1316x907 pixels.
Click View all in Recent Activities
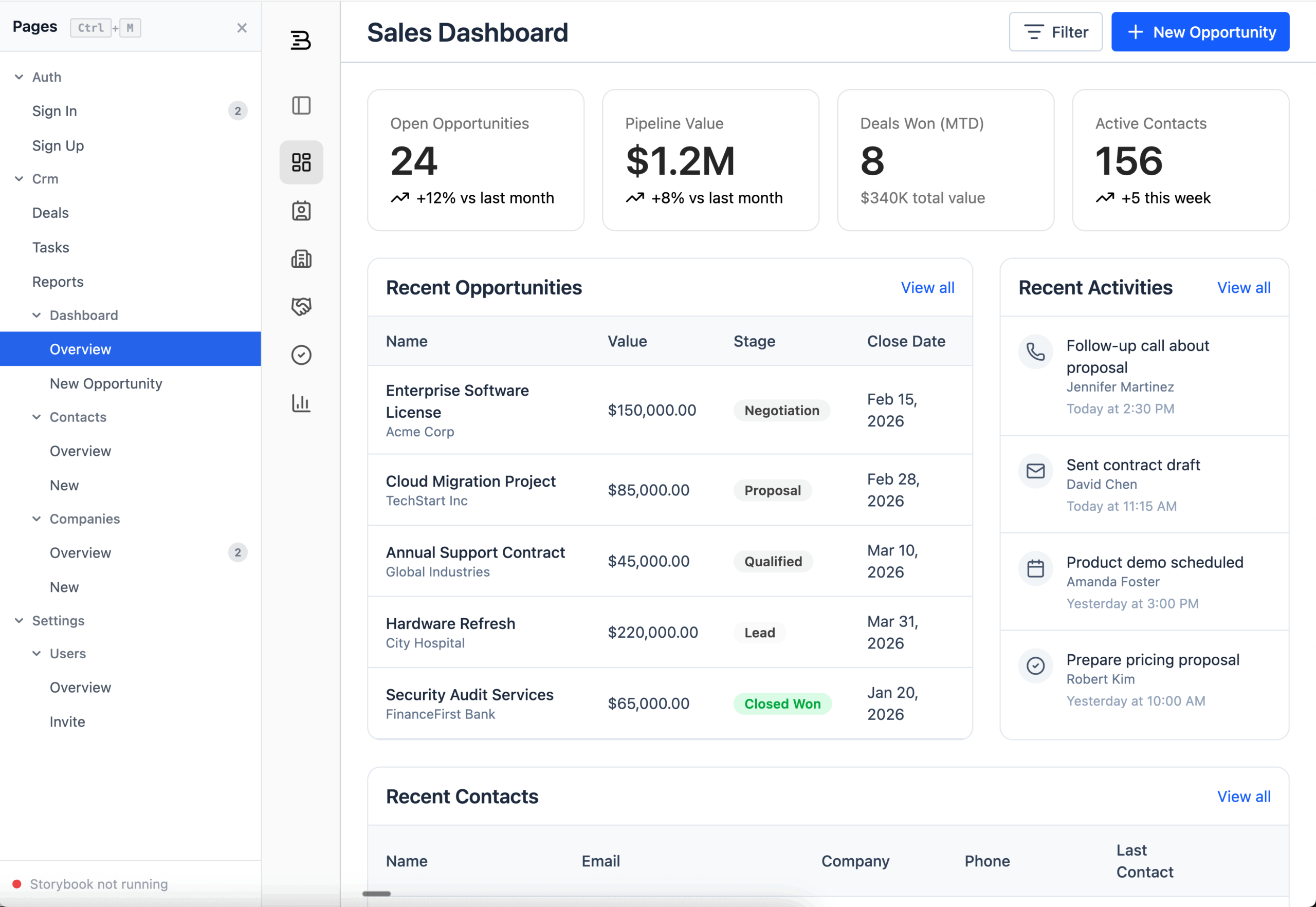point(1243,288)
